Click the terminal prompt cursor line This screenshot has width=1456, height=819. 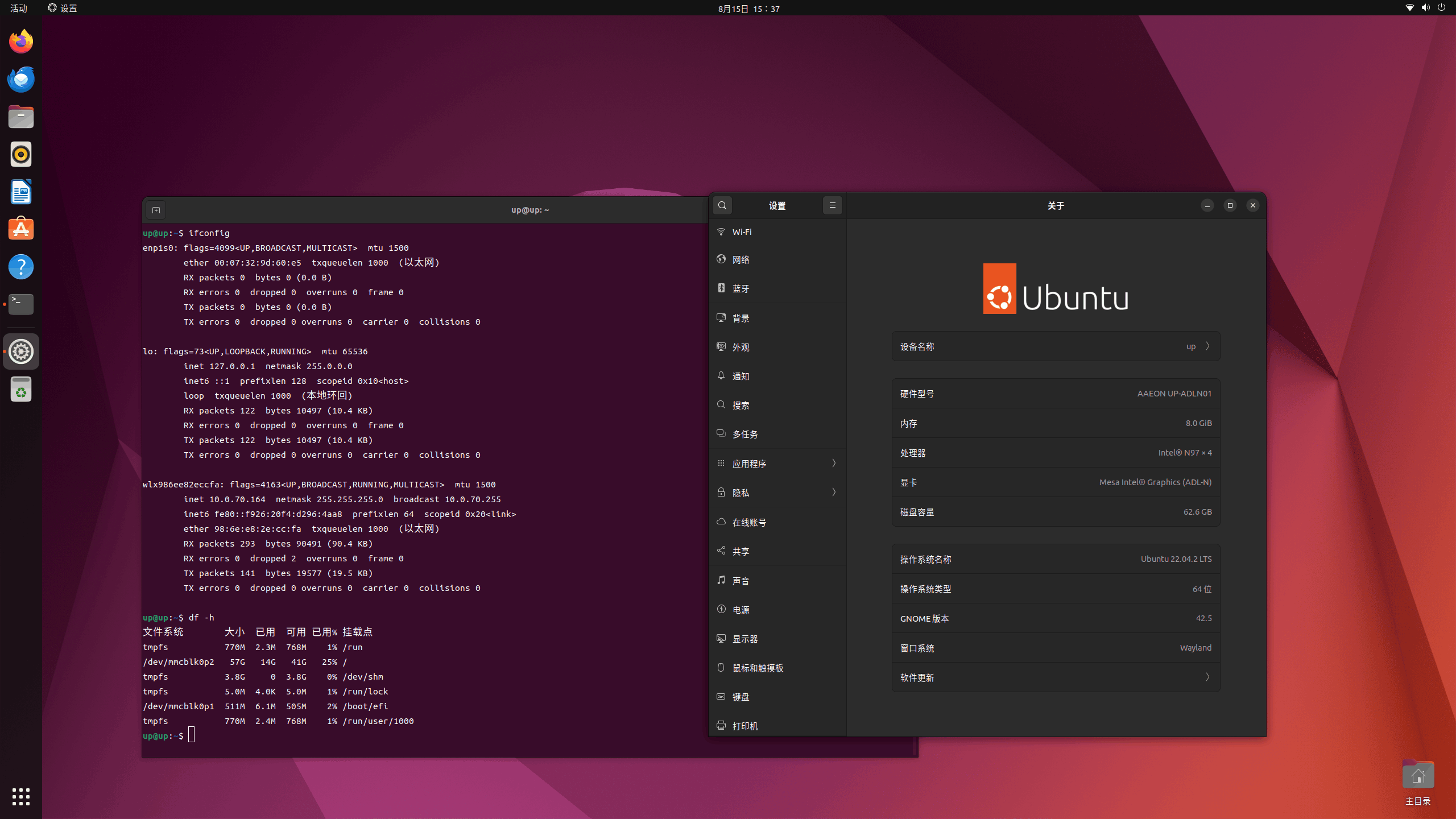168,735
